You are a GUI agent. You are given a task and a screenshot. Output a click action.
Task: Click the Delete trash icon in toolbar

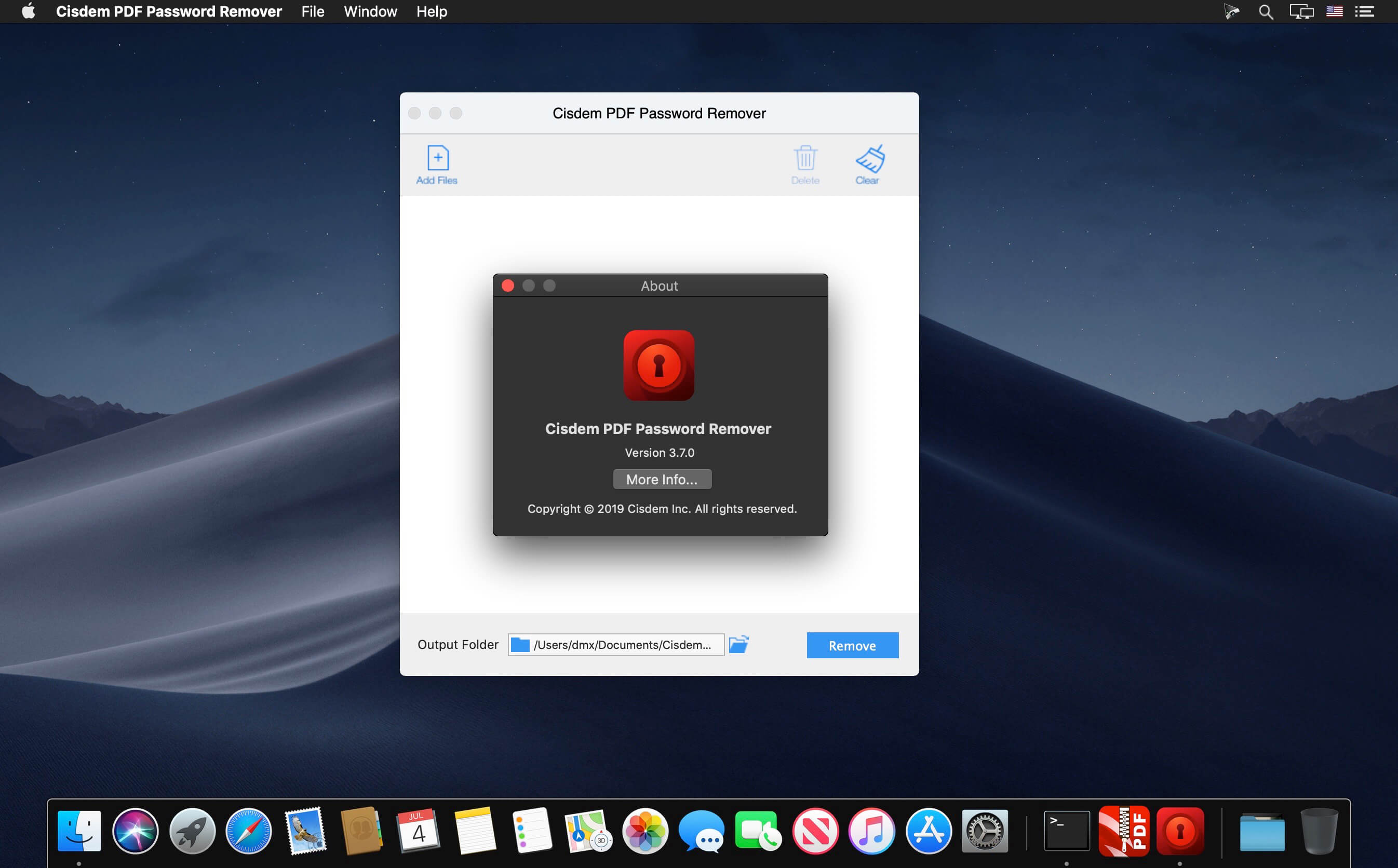[805, 158]
